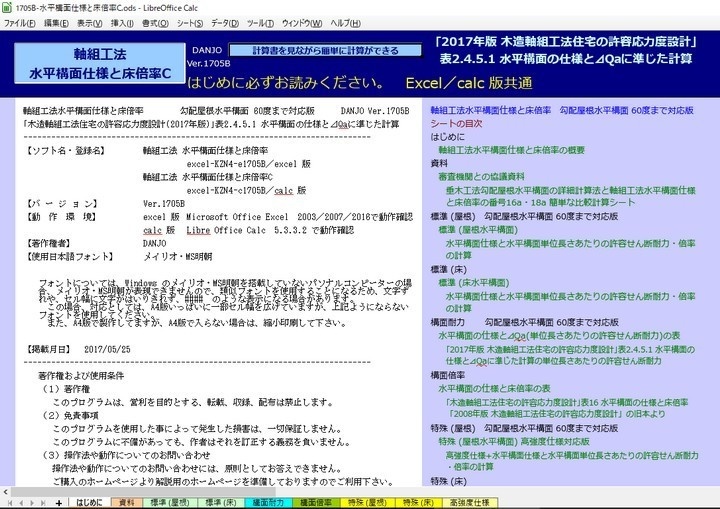Switch to the はじめに sheet tab
Viewport: 720px width, 509px height.
(89, 503)
